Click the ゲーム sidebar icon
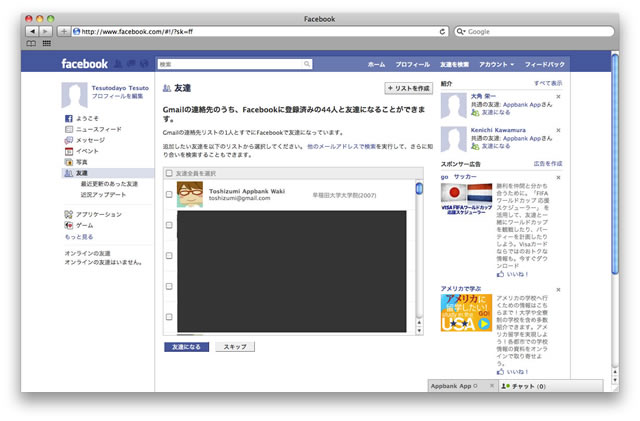Viewport: 640px width, 421px height. coord(69,225)
